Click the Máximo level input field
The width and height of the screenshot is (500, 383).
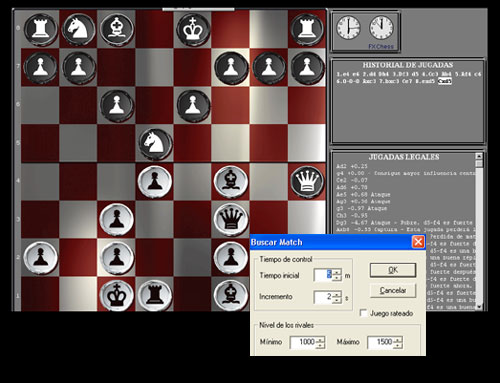(x=380, y=342)
